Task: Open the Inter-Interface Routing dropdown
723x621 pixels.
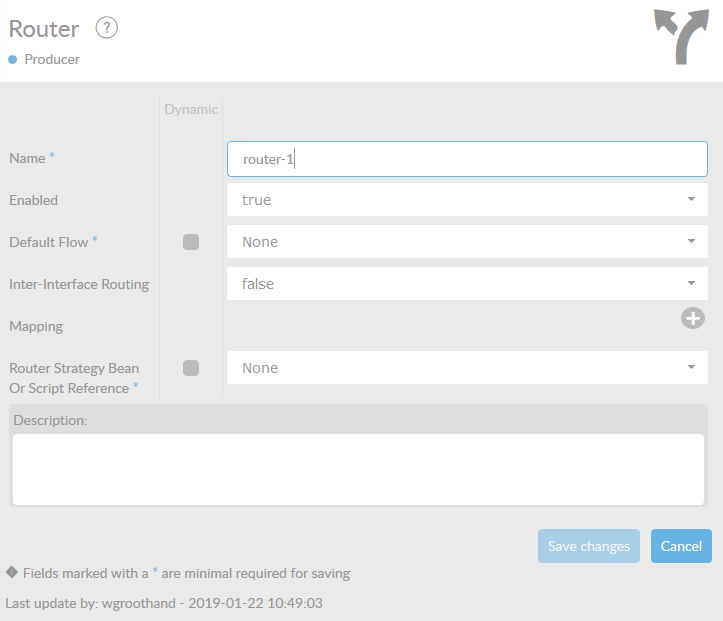Action: click(467, 284)
